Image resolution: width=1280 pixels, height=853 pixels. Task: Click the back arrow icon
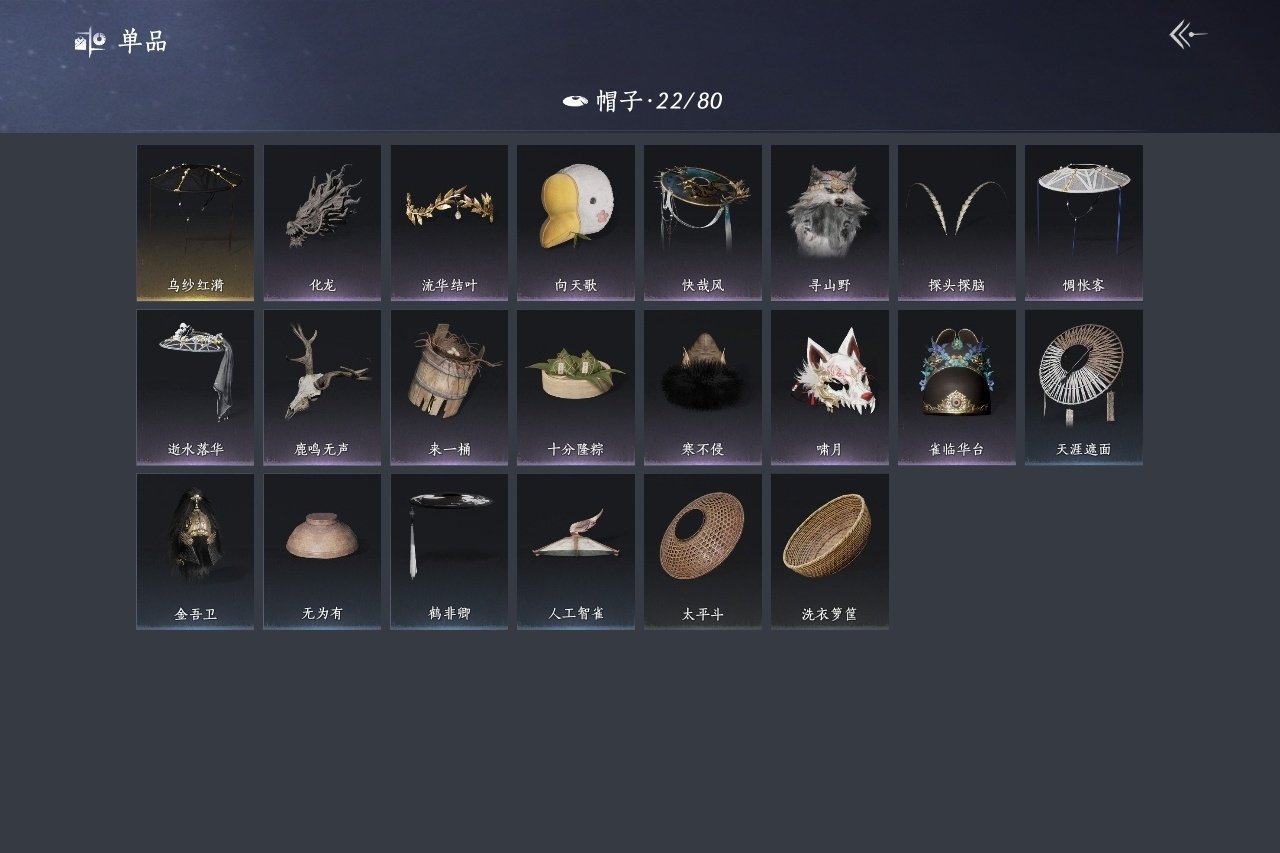click(1187, 35)
